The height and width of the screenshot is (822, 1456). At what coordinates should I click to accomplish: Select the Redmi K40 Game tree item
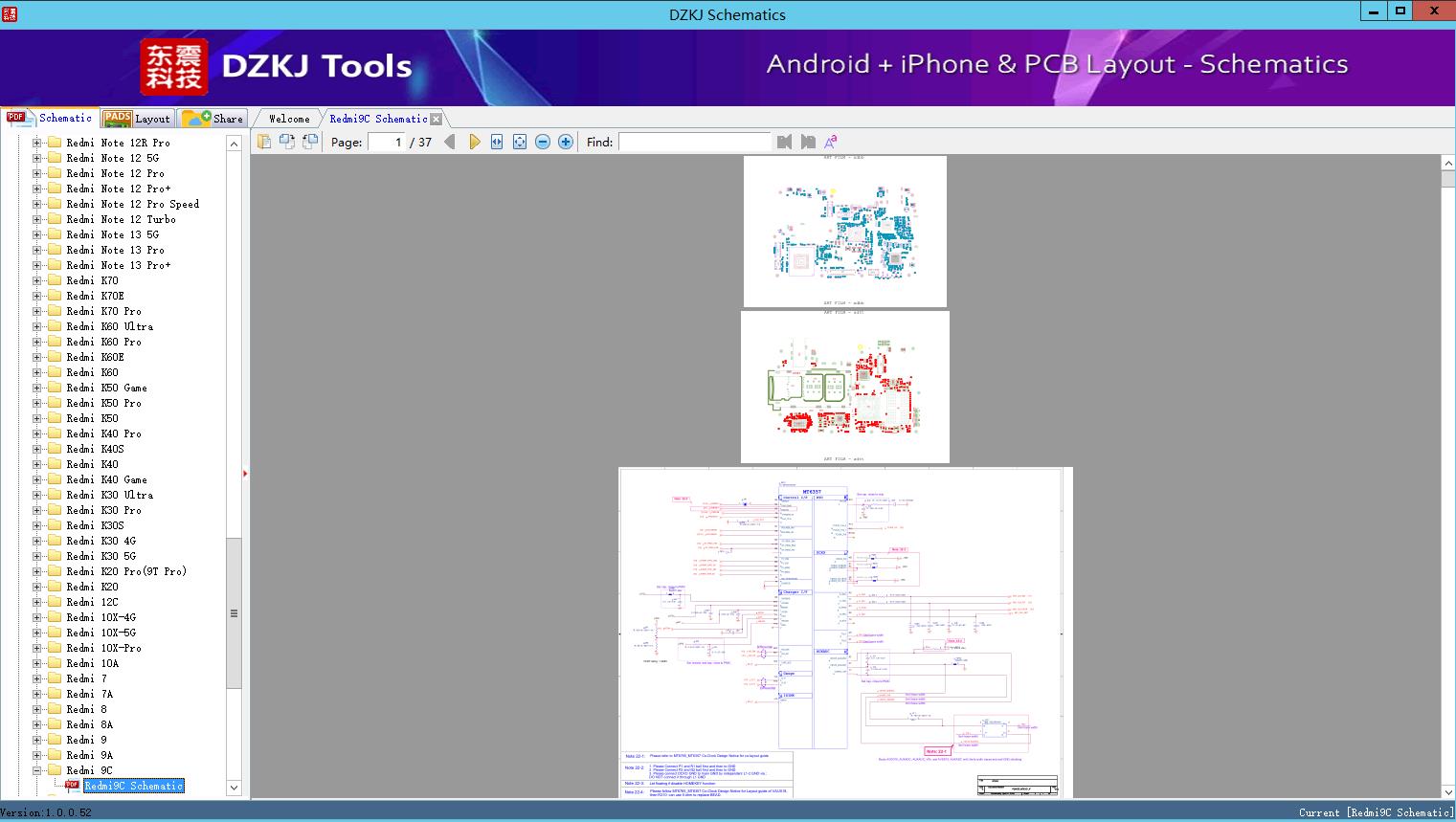(106, 479)
